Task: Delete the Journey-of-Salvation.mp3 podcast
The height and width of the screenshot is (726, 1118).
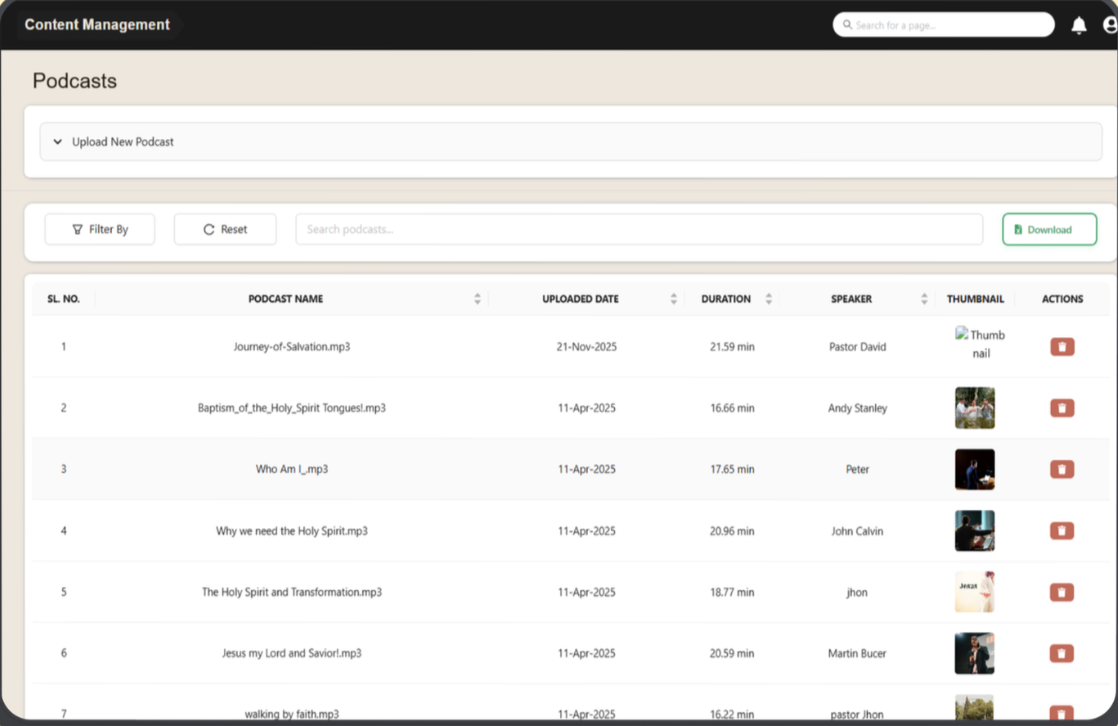Action: coord(1062,347)
